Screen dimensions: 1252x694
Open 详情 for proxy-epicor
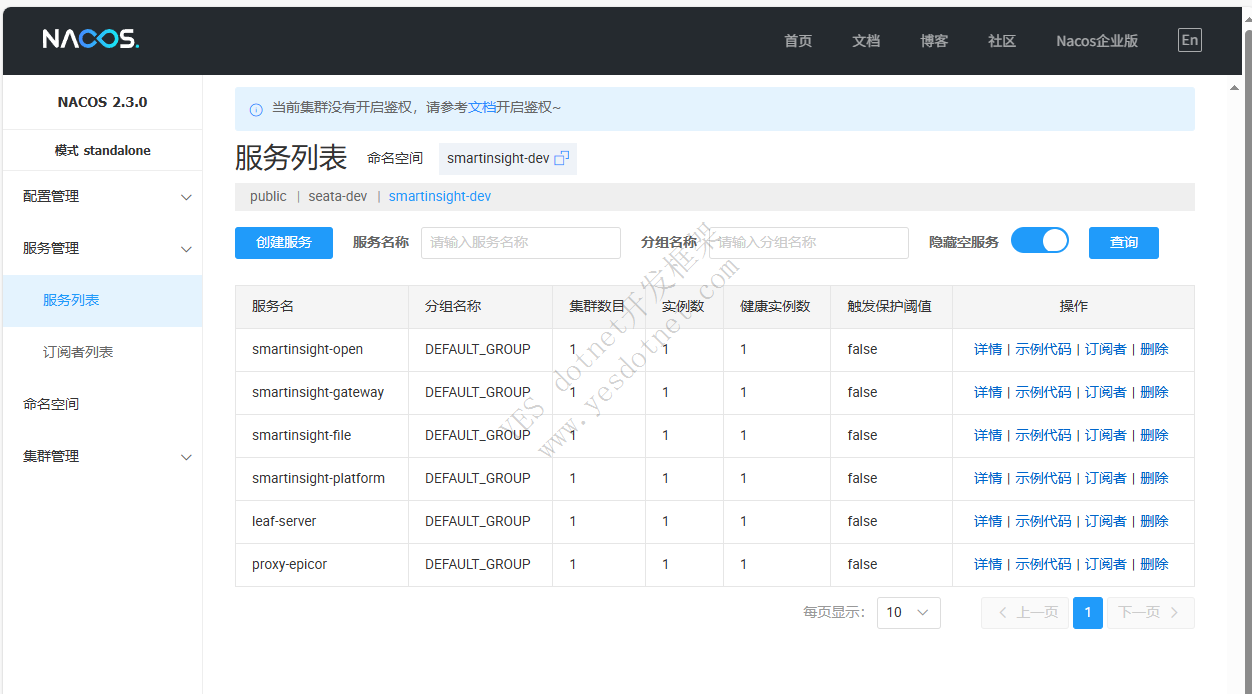(988, 565)
